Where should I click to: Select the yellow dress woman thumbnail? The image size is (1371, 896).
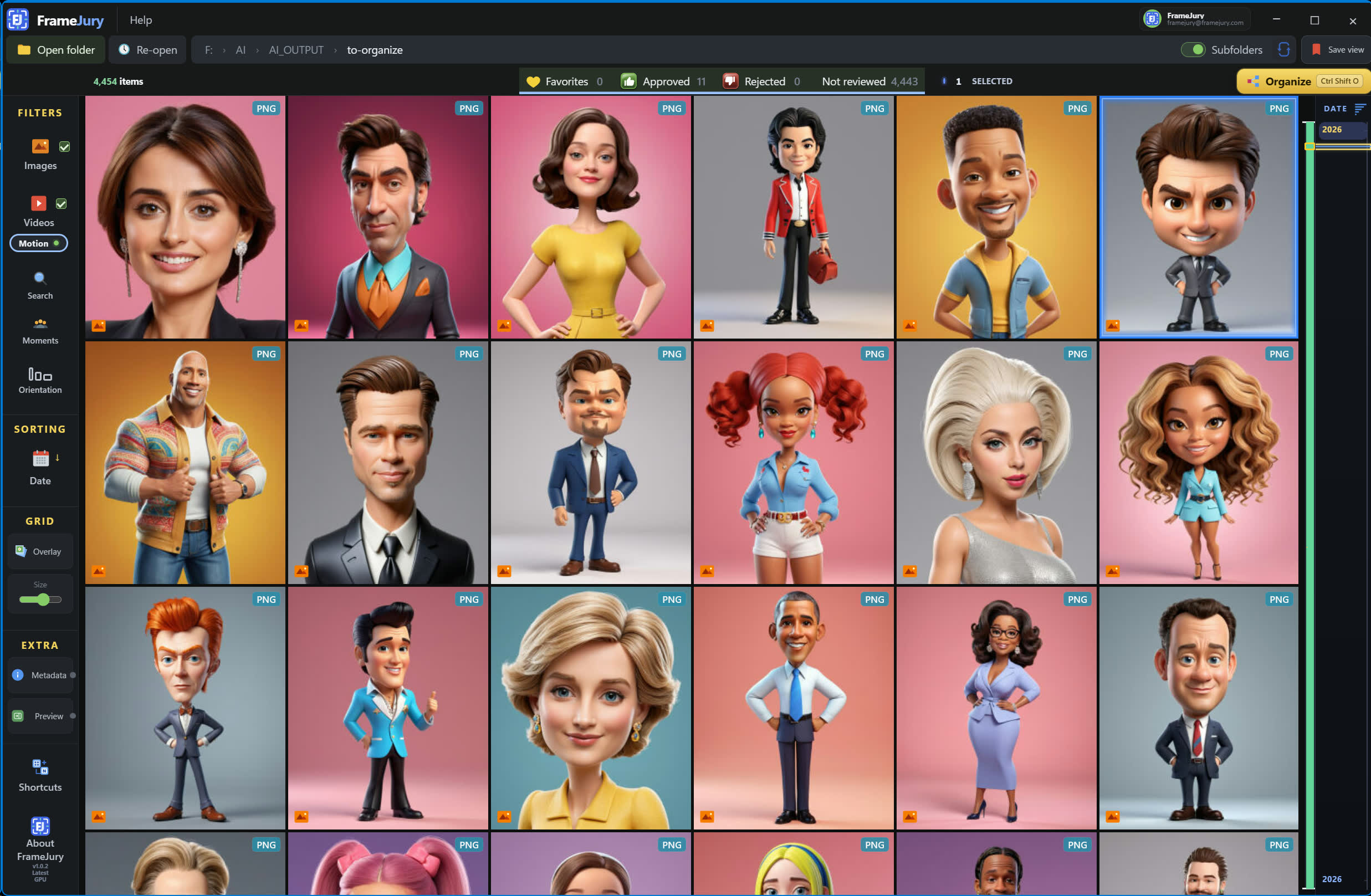pyautogui.click(x=590, y=217)
